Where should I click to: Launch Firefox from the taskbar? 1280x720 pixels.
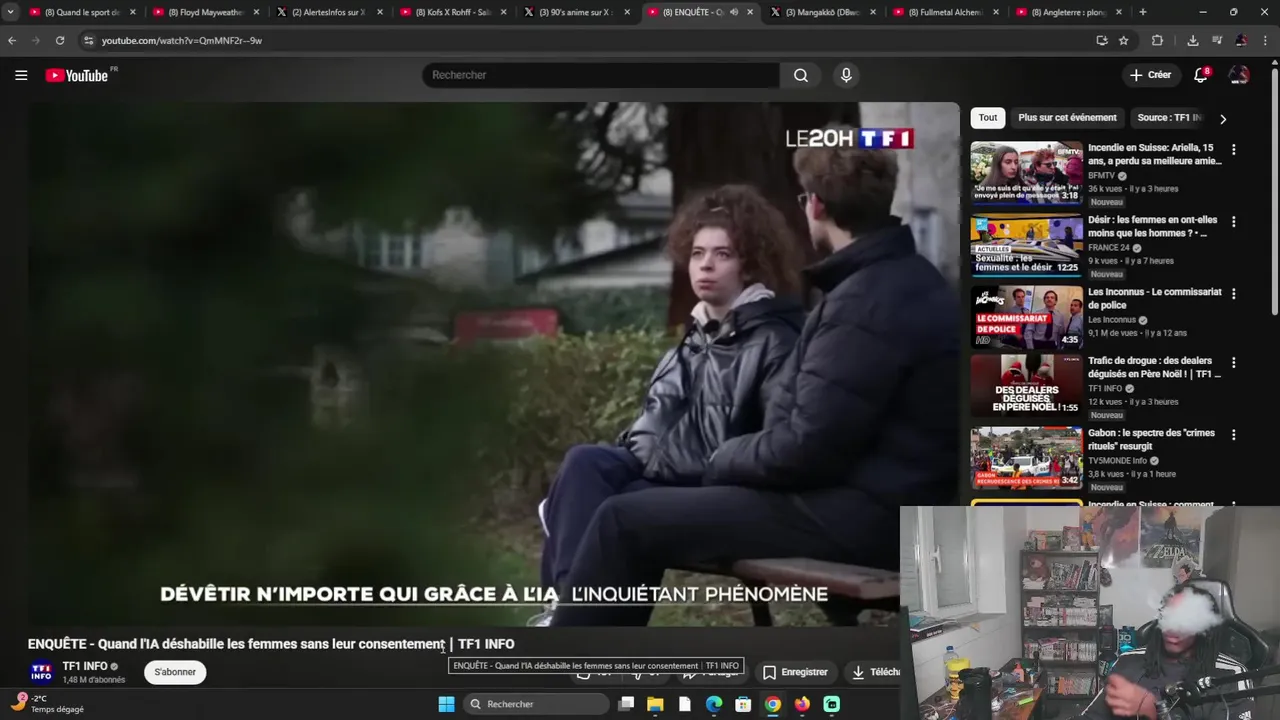[802, 704]
